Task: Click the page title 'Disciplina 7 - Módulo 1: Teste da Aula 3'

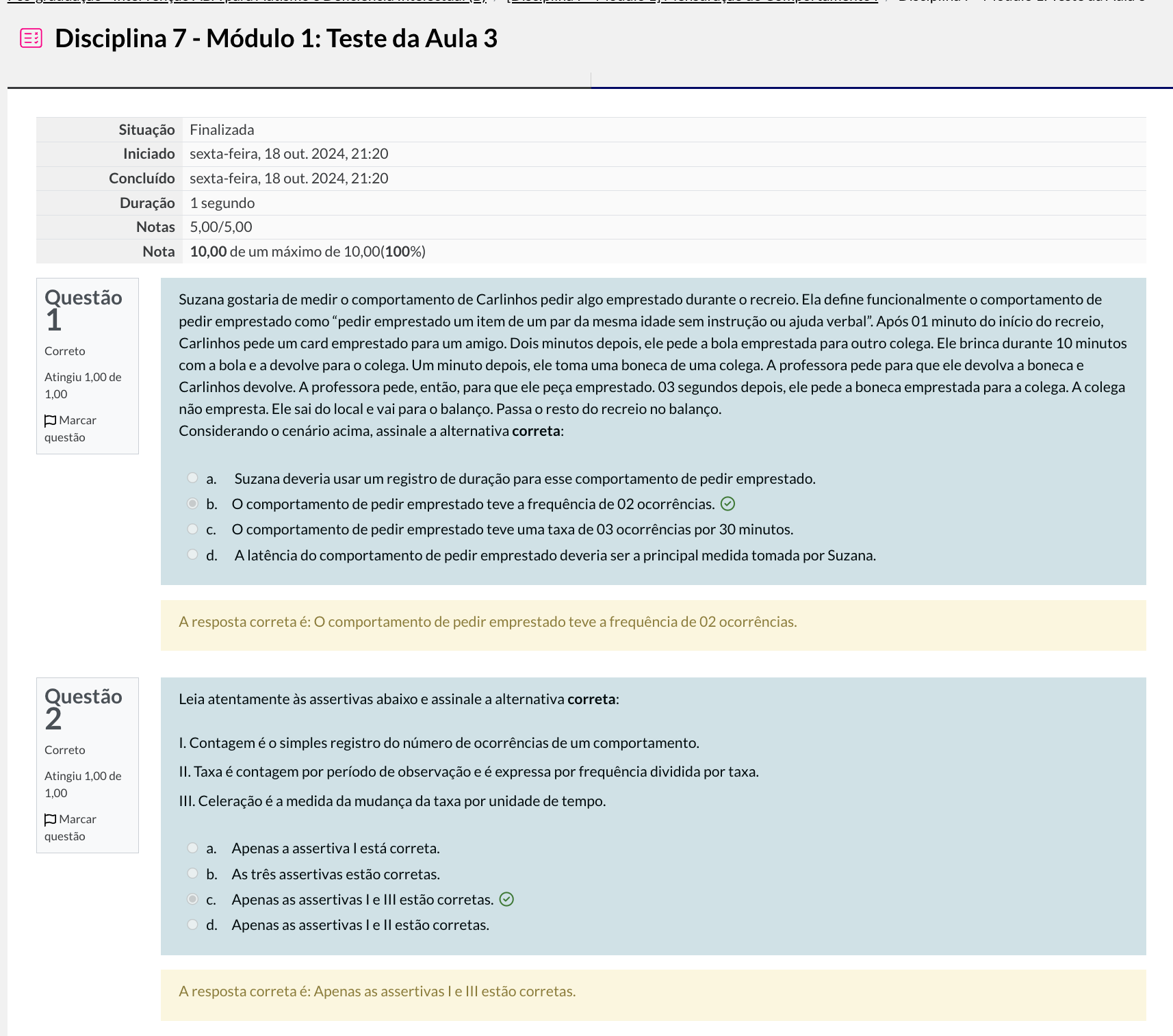Action: tap(276, 38)
